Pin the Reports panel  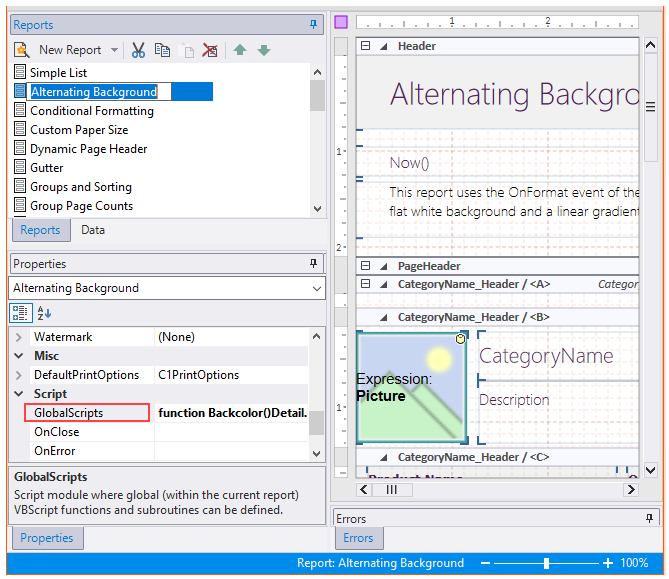tap(314, 24)
